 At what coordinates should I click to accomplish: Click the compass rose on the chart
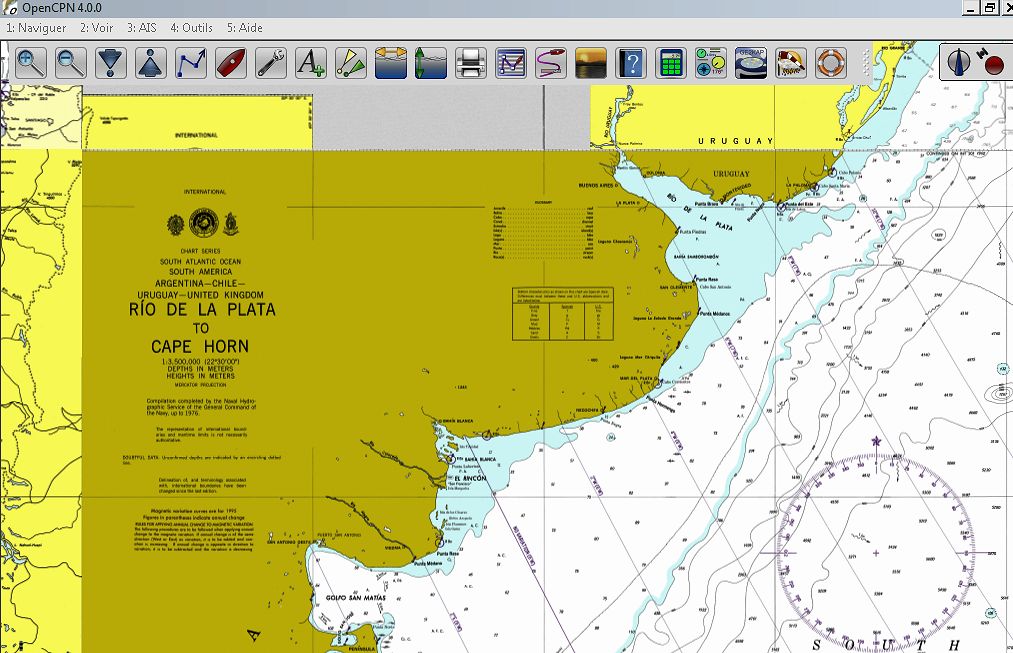point(877,553)
